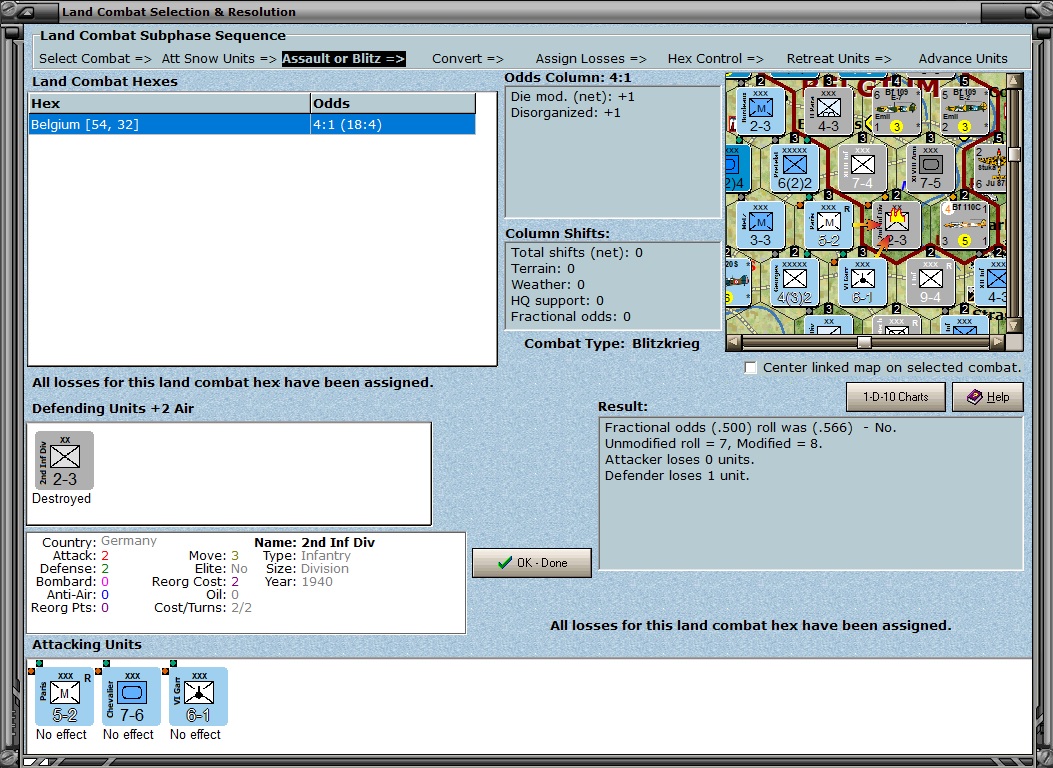The width and height of the screenshot is (1053, 768).
Task: Click the 4:1 (18:4) odds cell
Action: (x=393, y=124)
